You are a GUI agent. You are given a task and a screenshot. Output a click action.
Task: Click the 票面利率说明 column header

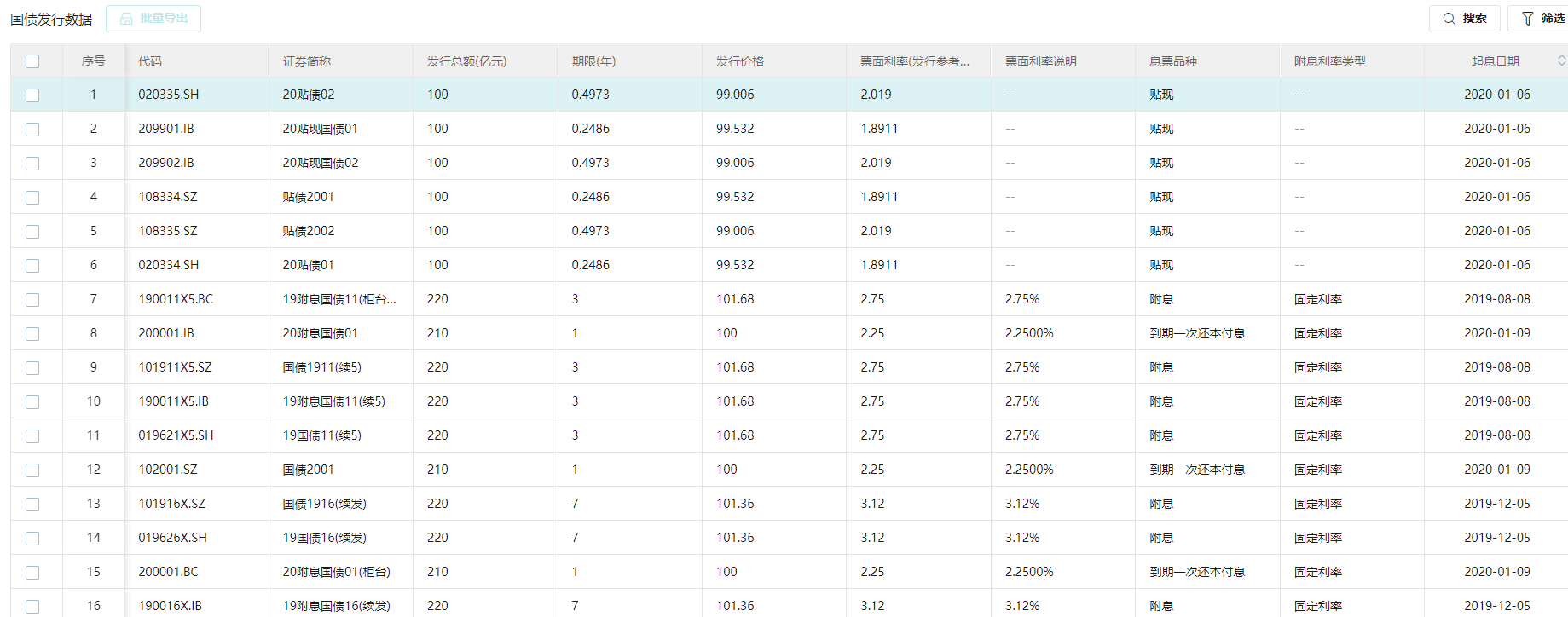[1040, 61]
